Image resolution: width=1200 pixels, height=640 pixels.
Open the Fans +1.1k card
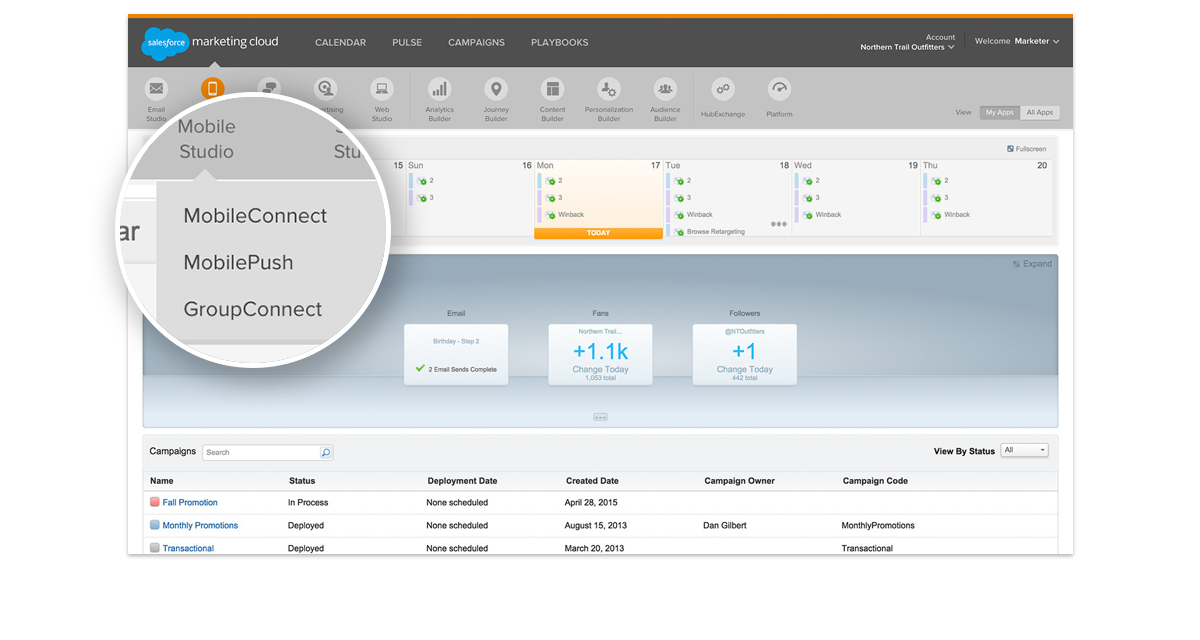click(600, 354)
